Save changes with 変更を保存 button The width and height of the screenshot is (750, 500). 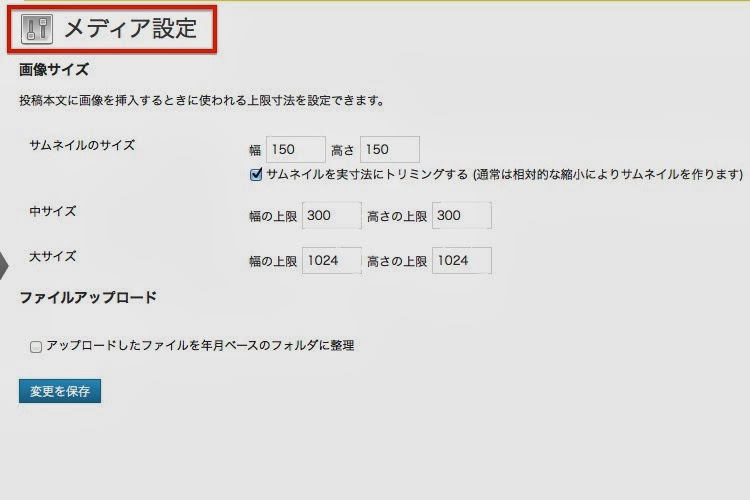point(60,391)
